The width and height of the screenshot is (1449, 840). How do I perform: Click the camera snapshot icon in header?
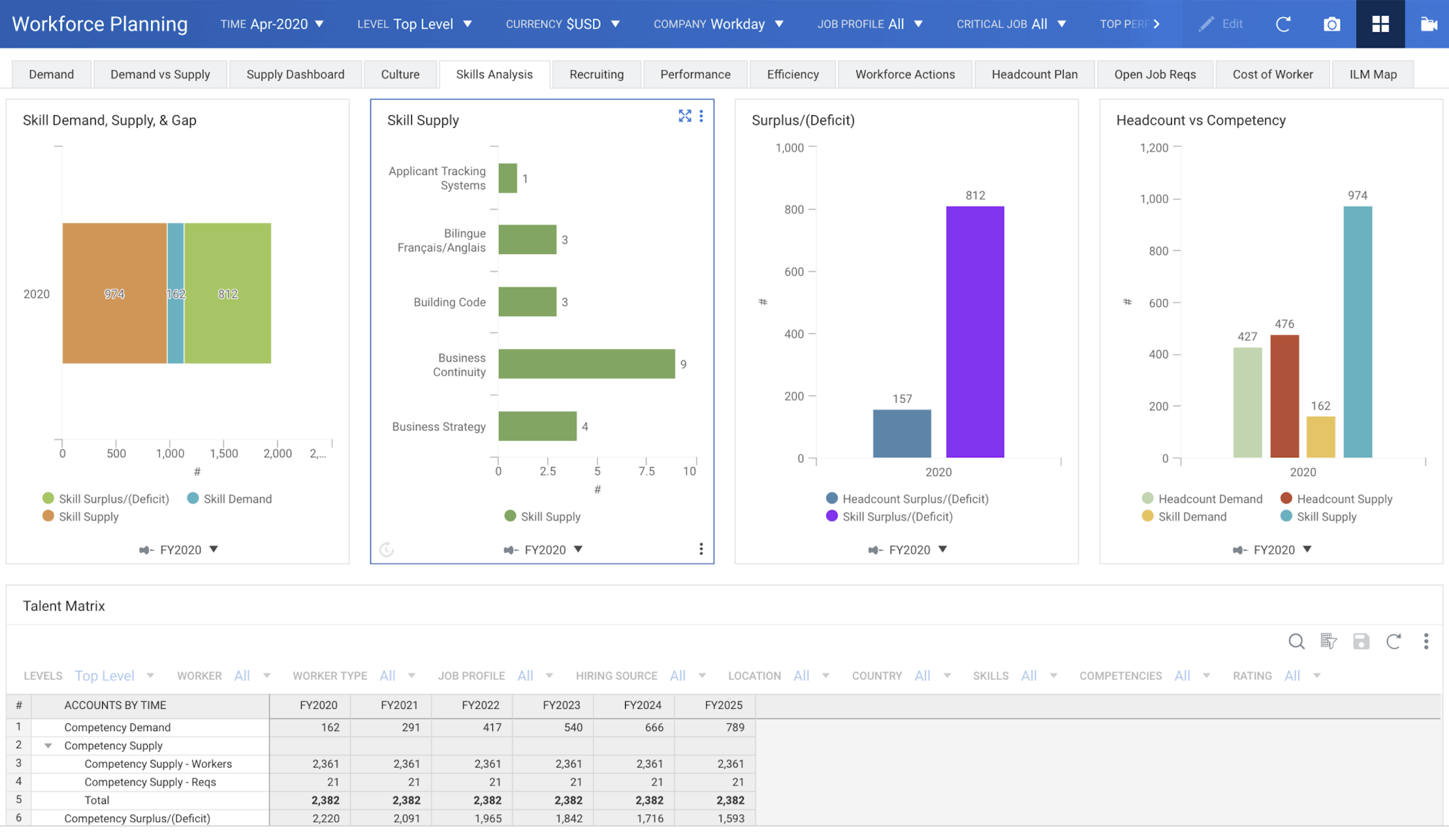click(x=1332, y=24)
